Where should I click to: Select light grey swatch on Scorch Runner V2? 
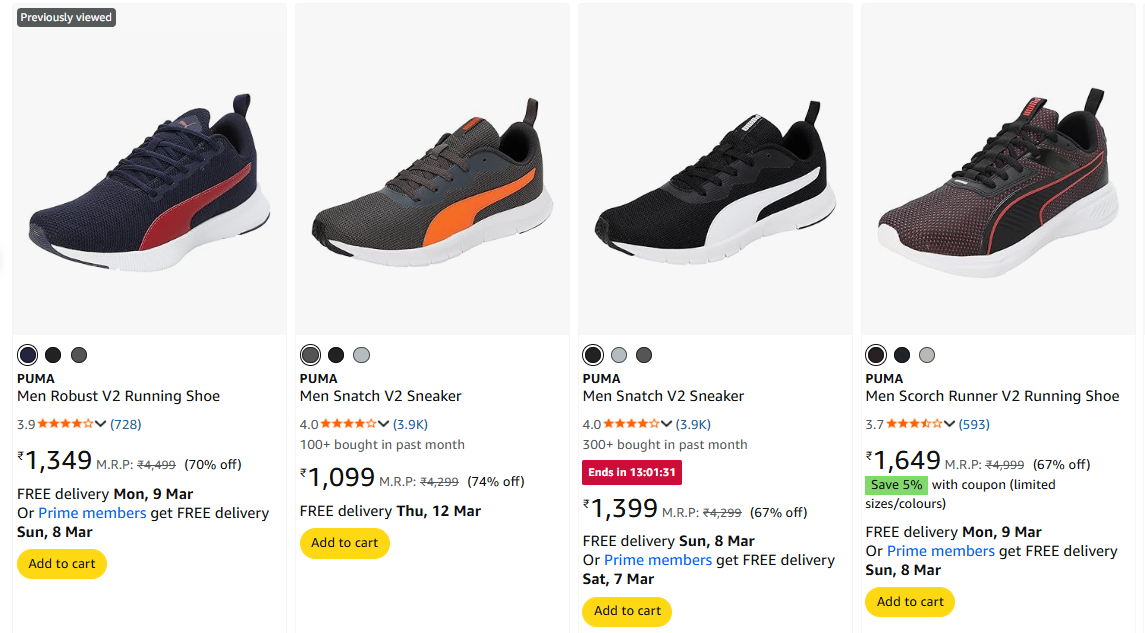(927, 355)
